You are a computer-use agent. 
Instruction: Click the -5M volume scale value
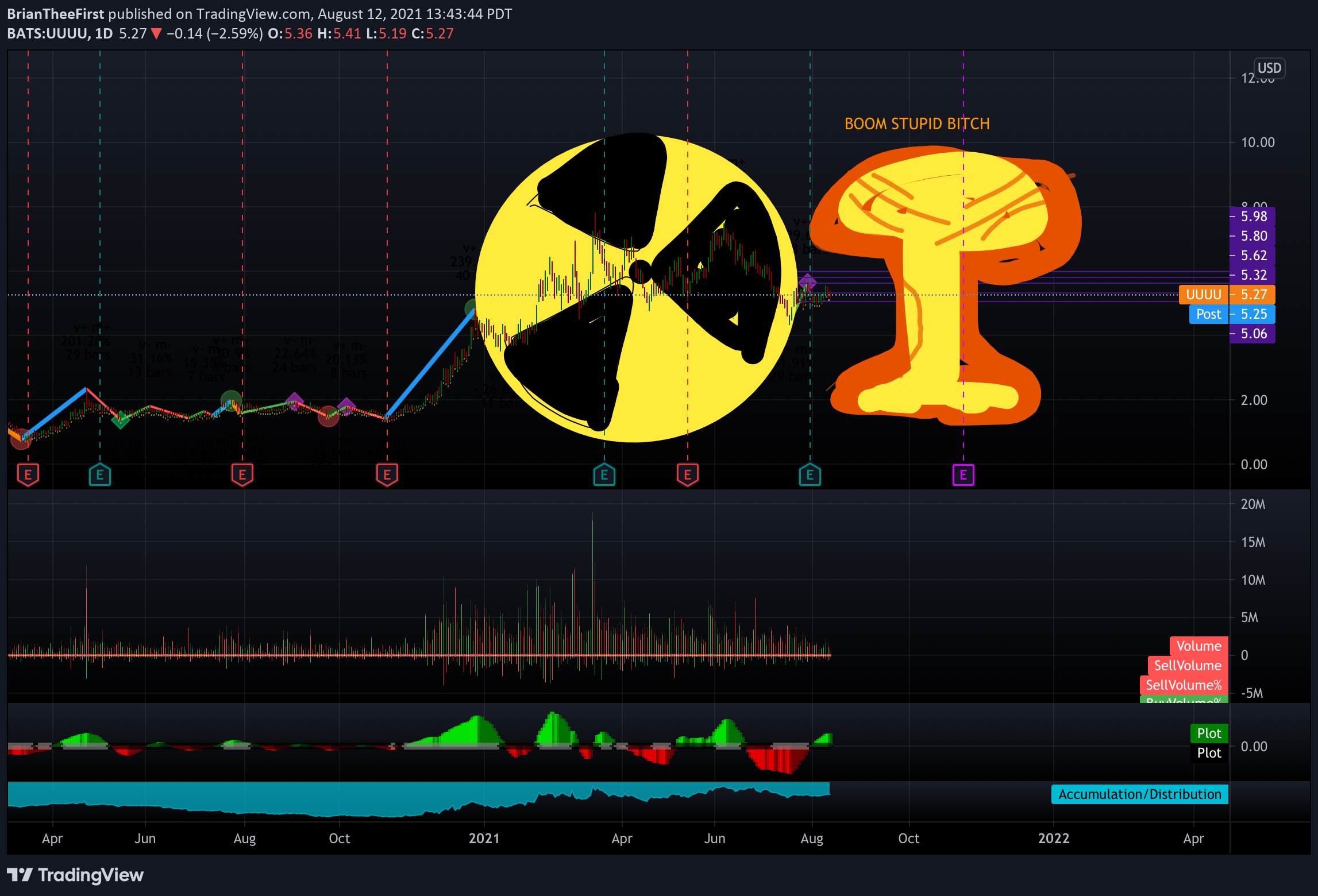pos(1252,693)
